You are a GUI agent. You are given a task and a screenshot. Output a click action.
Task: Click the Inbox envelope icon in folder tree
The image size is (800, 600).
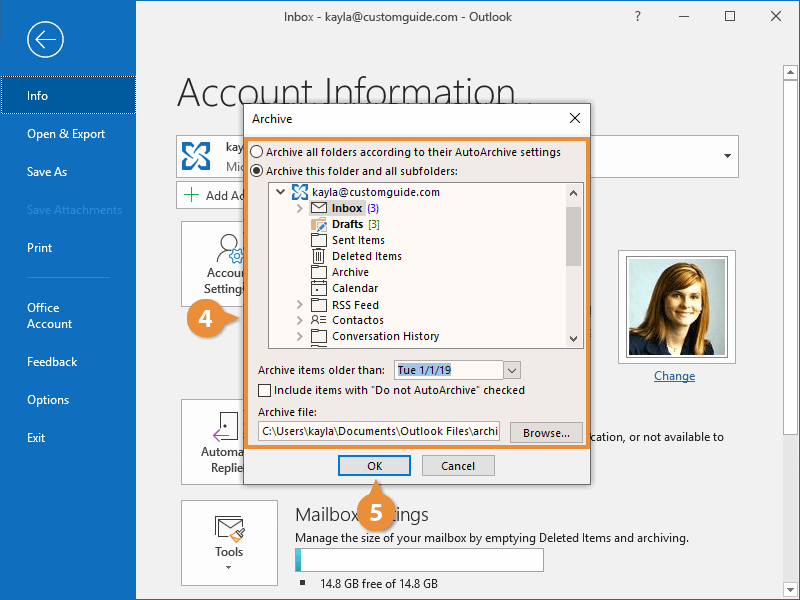click(x=319, y=208)
